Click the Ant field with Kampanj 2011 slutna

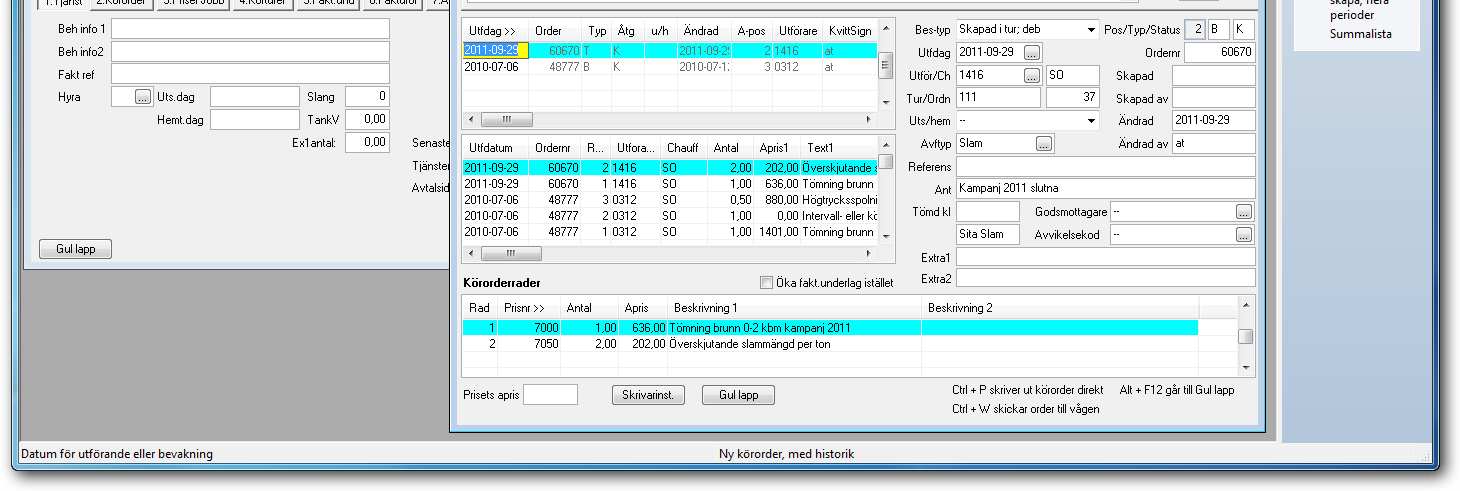[x=1106, y=188]
